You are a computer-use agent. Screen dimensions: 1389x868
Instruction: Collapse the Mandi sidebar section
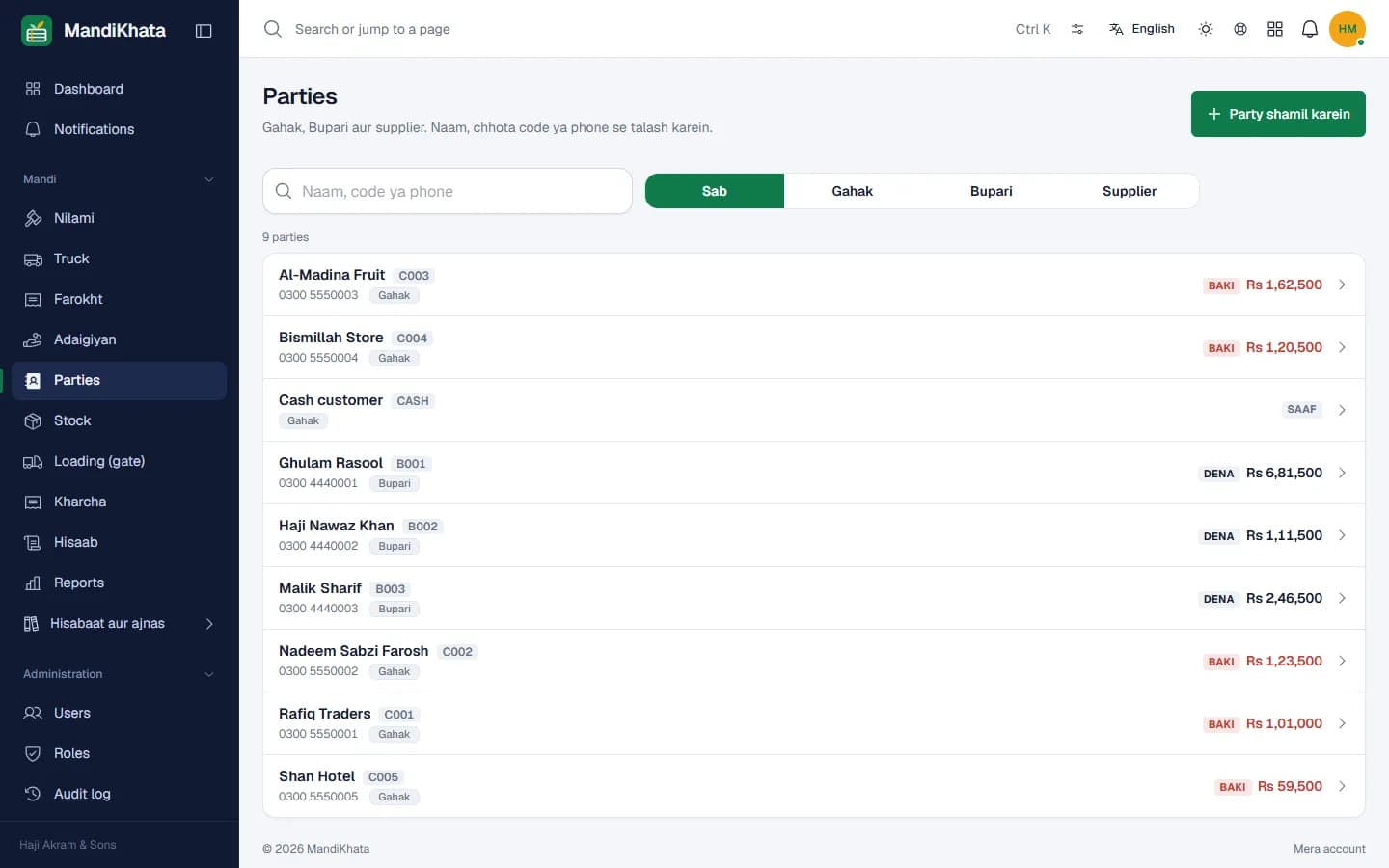[x=209, y=179]
